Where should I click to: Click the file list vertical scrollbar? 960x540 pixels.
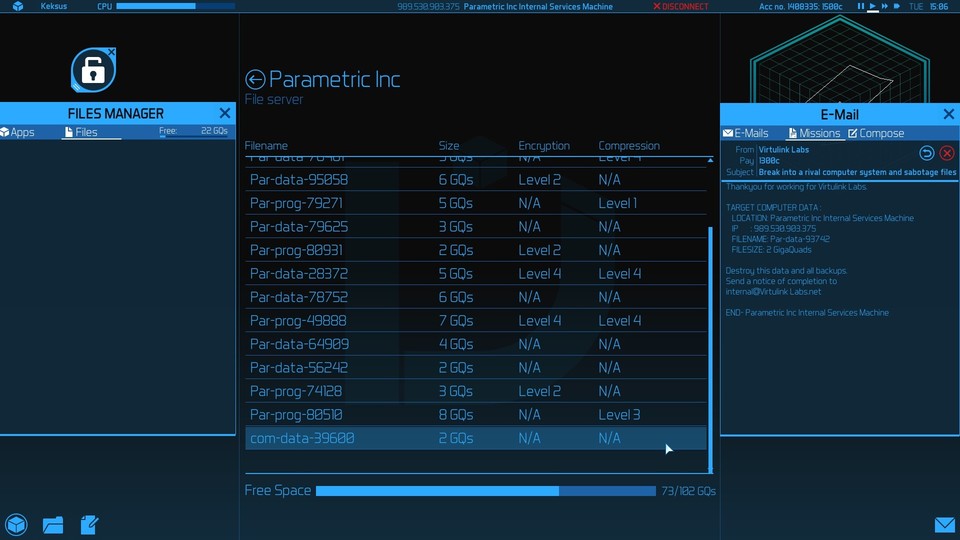pyautogui.click(x=711, y=340)
